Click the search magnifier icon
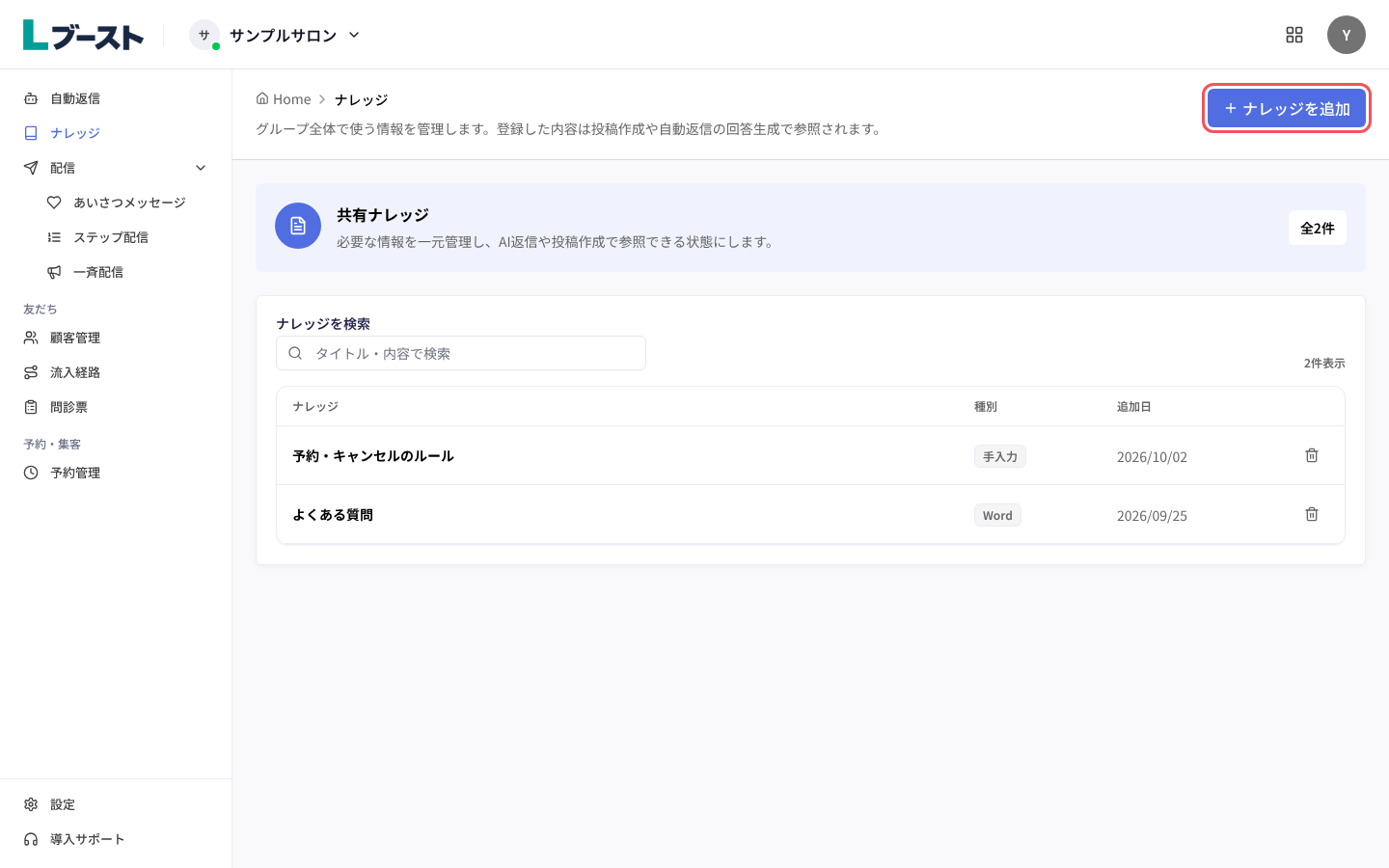 tap(295, 353)
